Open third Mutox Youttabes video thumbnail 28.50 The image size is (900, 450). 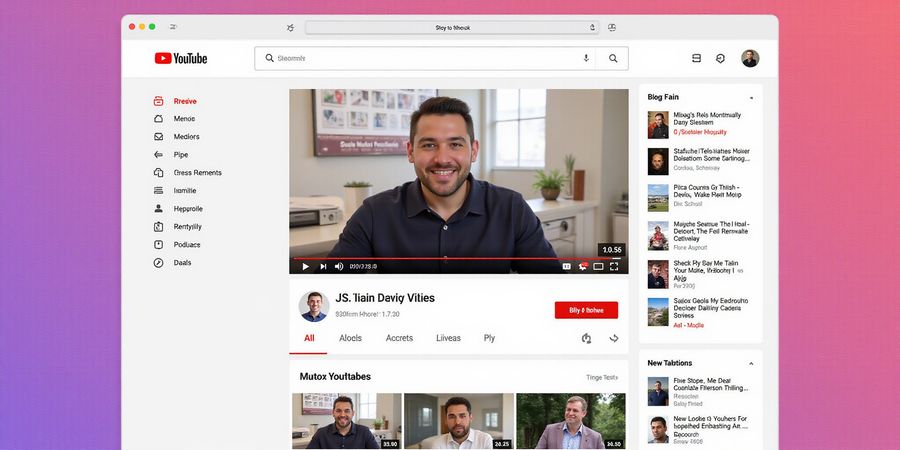point(571,421)
